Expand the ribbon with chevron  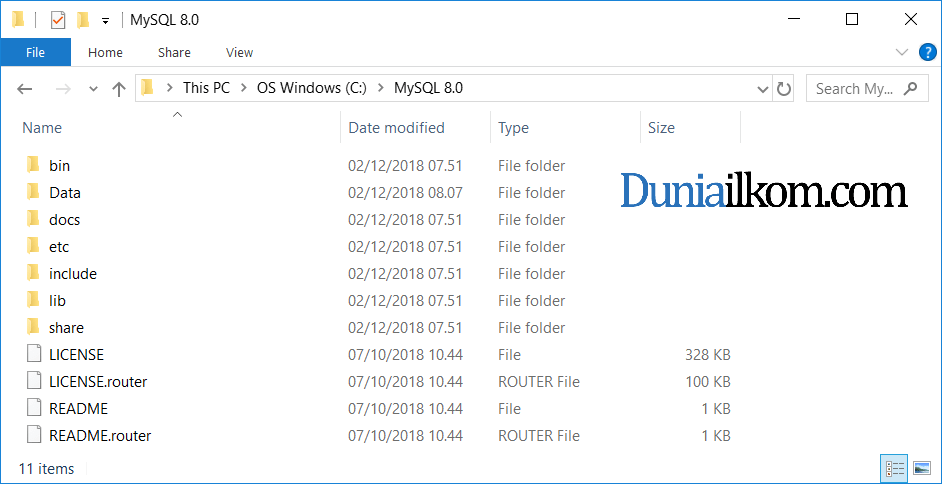(901, 52)
